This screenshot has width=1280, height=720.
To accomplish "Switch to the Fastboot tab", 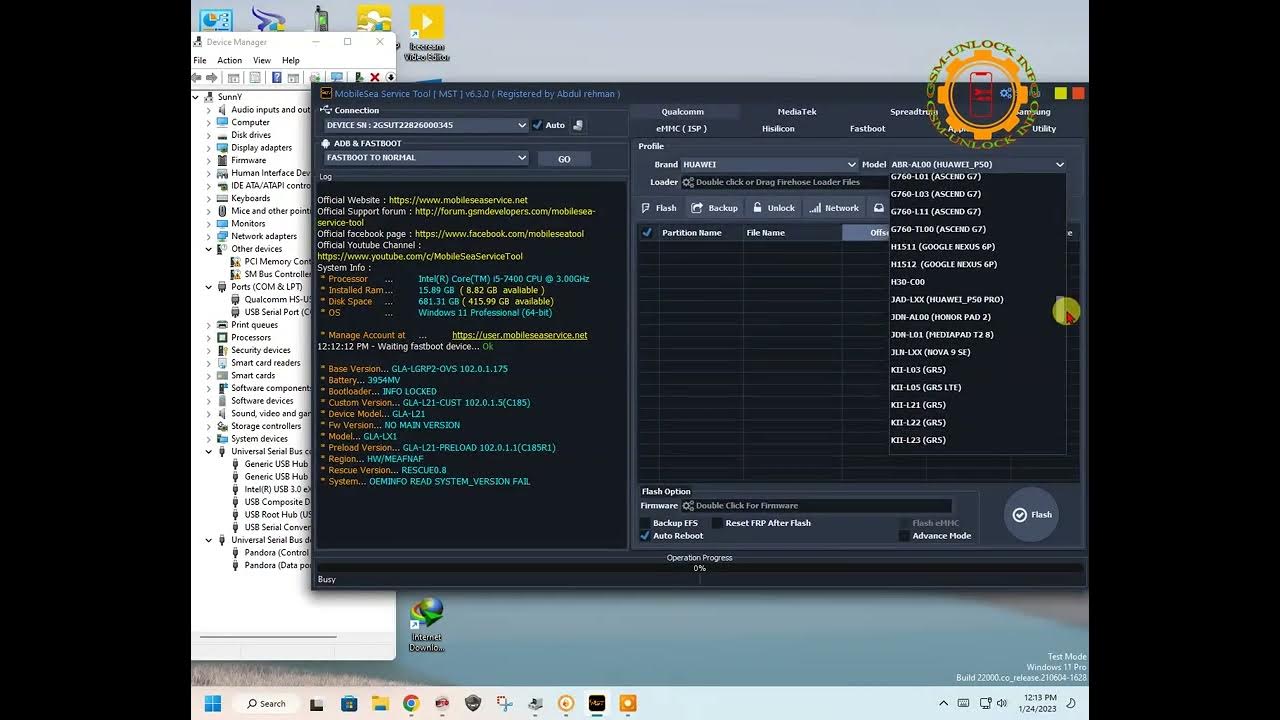I will coord(867,128).
